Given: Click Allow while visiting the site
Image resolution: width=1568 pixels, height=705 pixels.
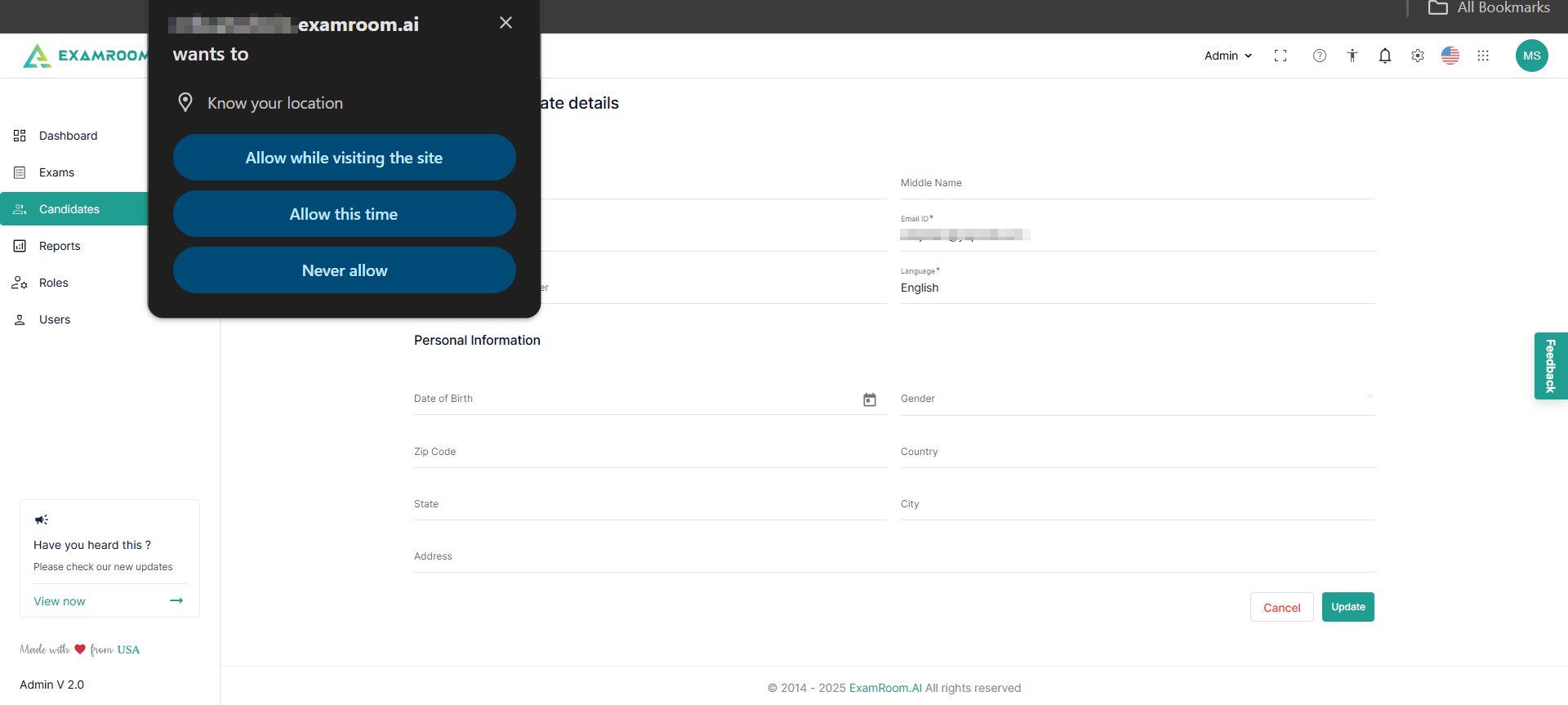Looking at the screenshot, I should click(344, 158).
